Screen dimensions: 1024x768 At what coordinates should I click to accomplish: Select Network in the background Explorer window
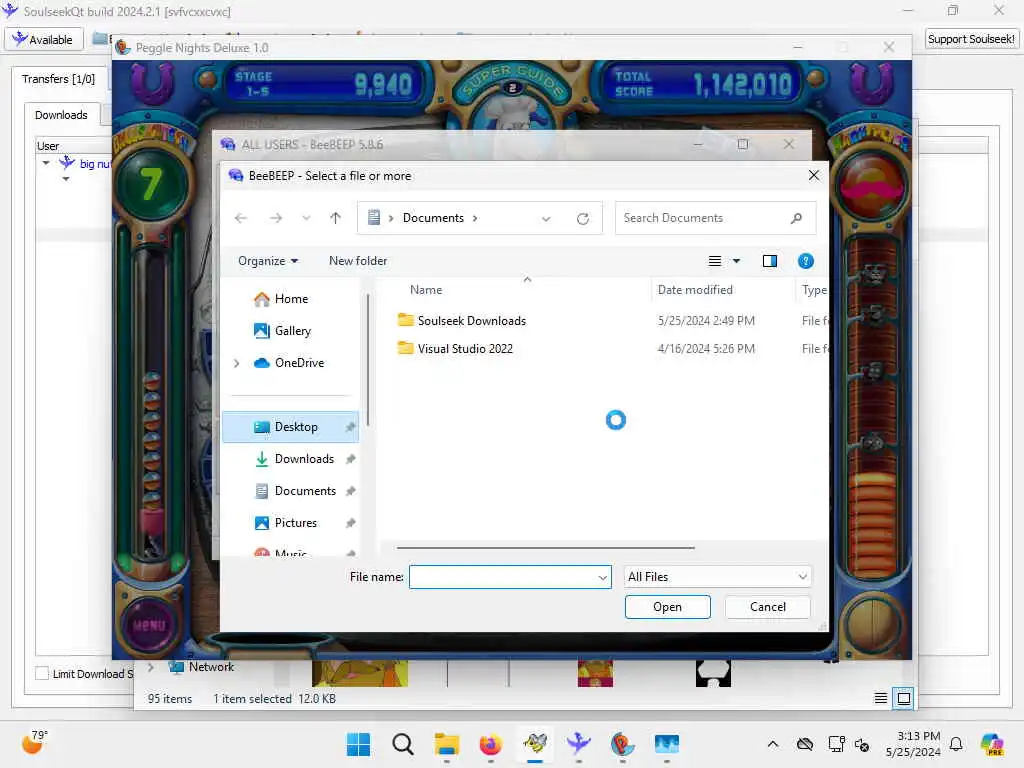pos(201,667)
